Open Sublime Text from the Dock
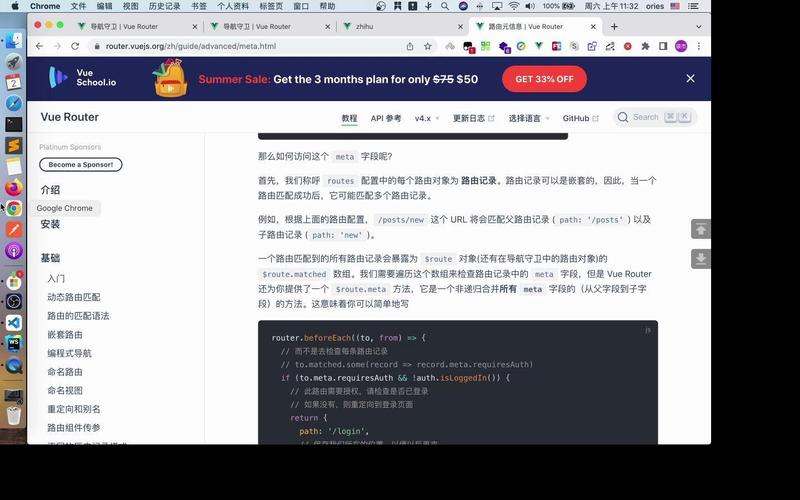Screen dimensions: 800x500 click(x=14, y=145)
